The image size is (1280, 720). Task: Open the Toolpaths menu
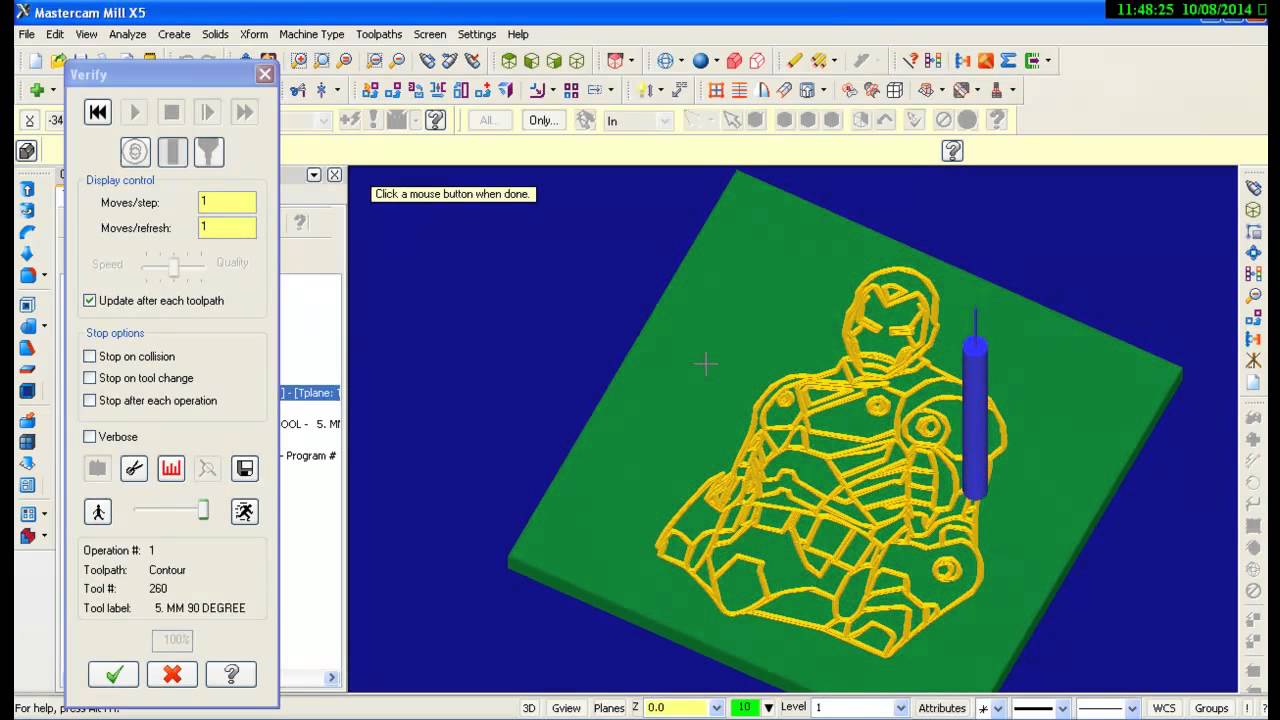coord(380,34)
